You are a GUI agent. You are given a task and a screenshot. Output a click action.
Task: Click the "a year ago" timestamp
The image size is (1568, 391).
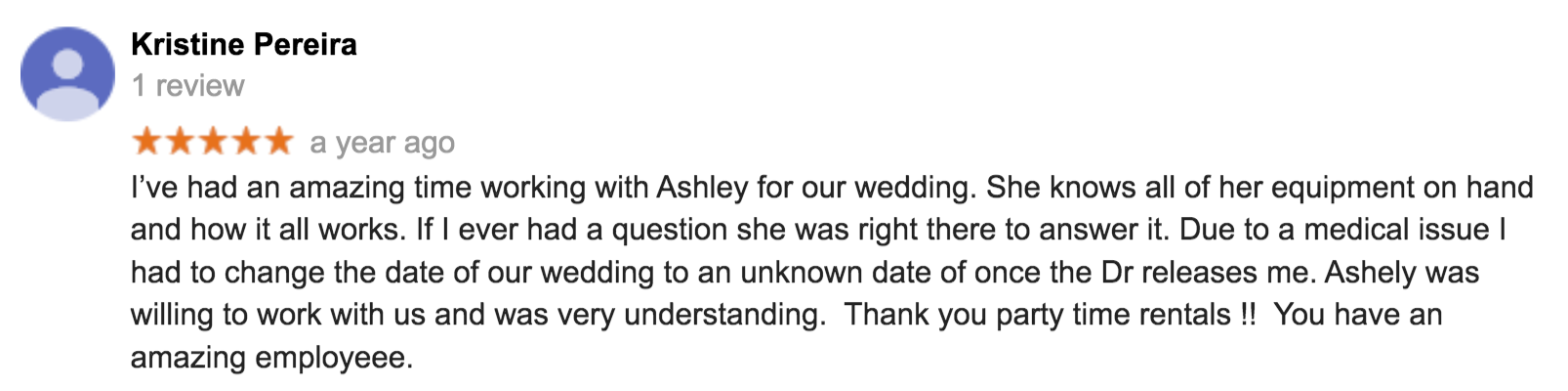point(382,143)
